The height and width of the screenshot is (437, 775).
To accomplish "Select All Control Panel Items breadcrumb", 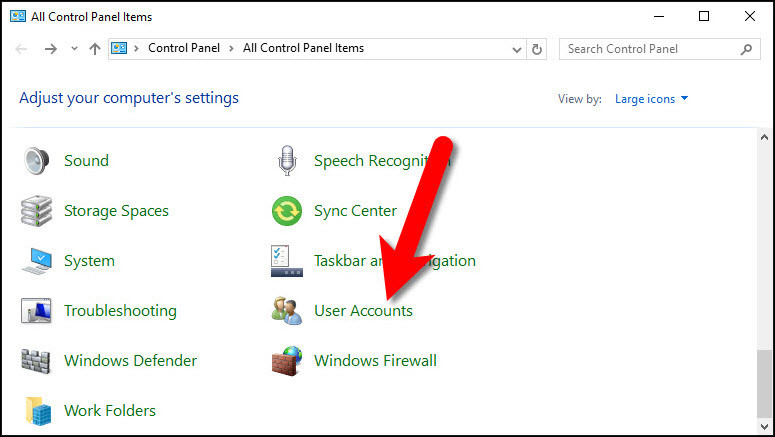I will 303,48.
